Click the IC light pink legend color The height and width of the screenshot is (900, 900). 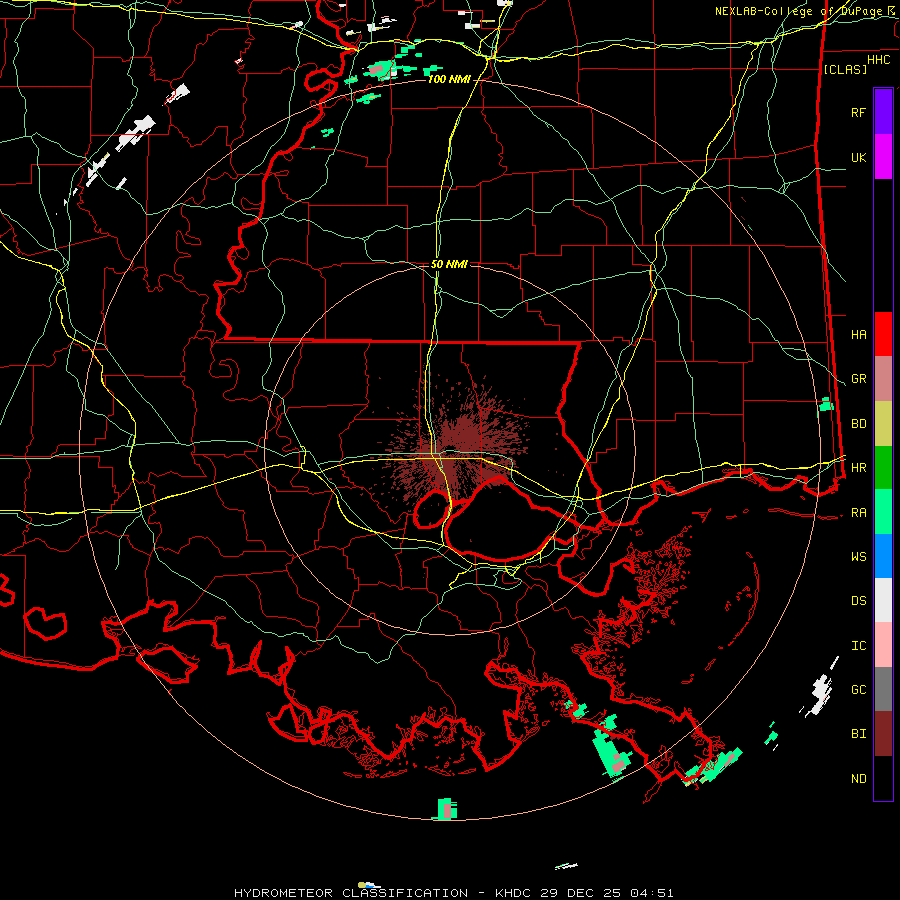[883, 645]
